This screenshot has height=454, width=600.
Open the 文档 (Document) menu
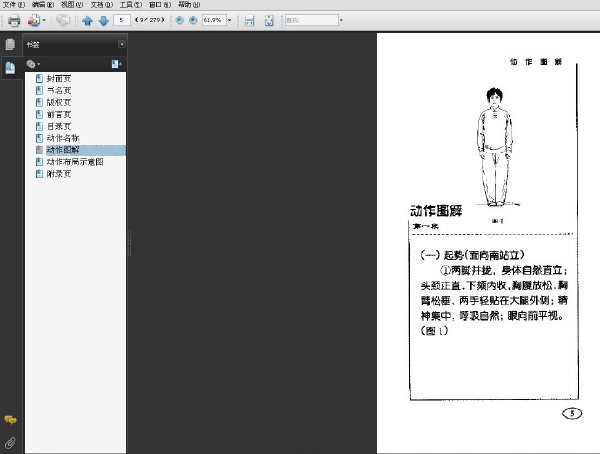pyautogui.click(x=101, y=5)
